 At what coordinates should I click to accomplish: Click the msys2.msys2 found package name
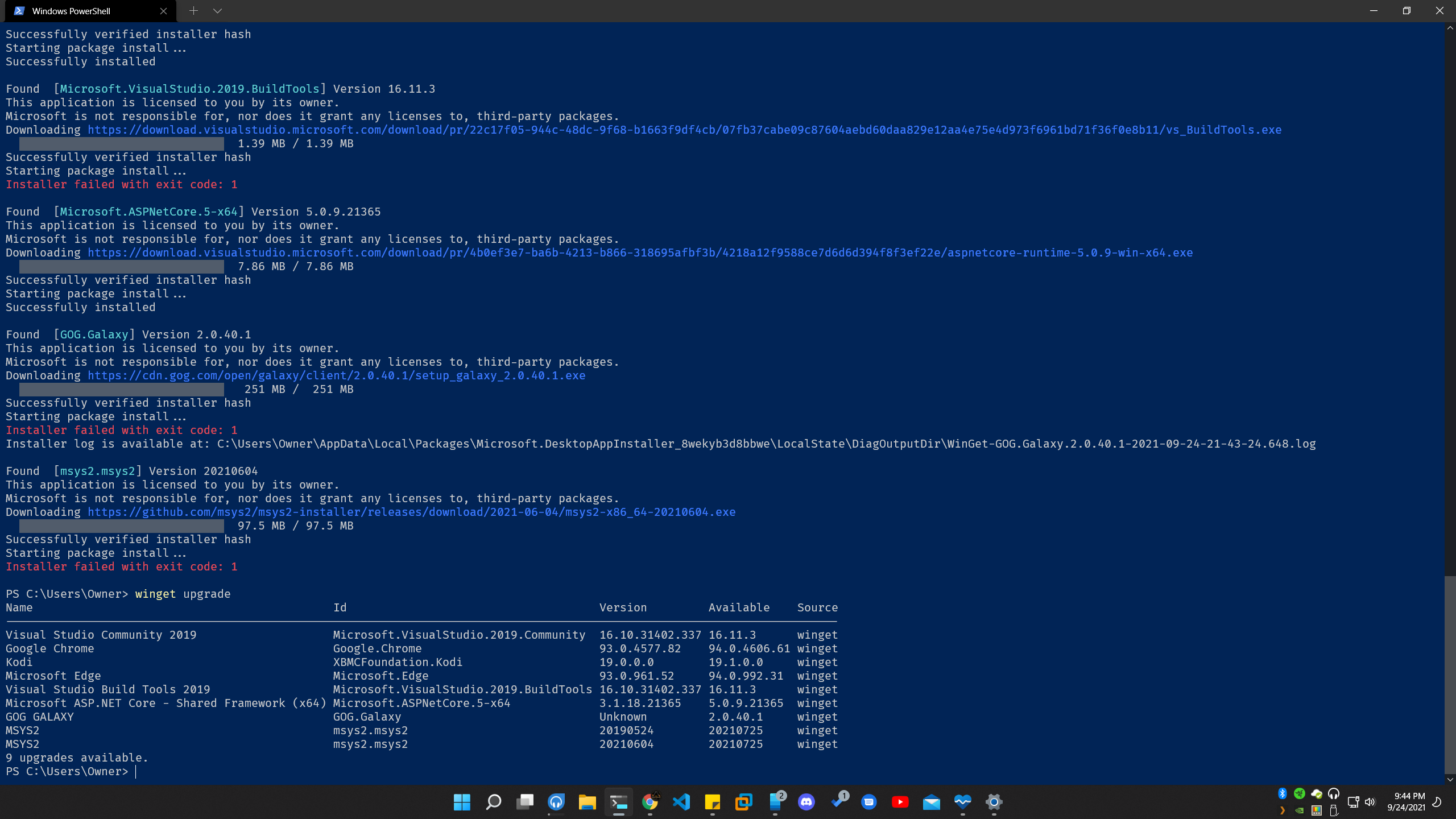tap(97, 471)
